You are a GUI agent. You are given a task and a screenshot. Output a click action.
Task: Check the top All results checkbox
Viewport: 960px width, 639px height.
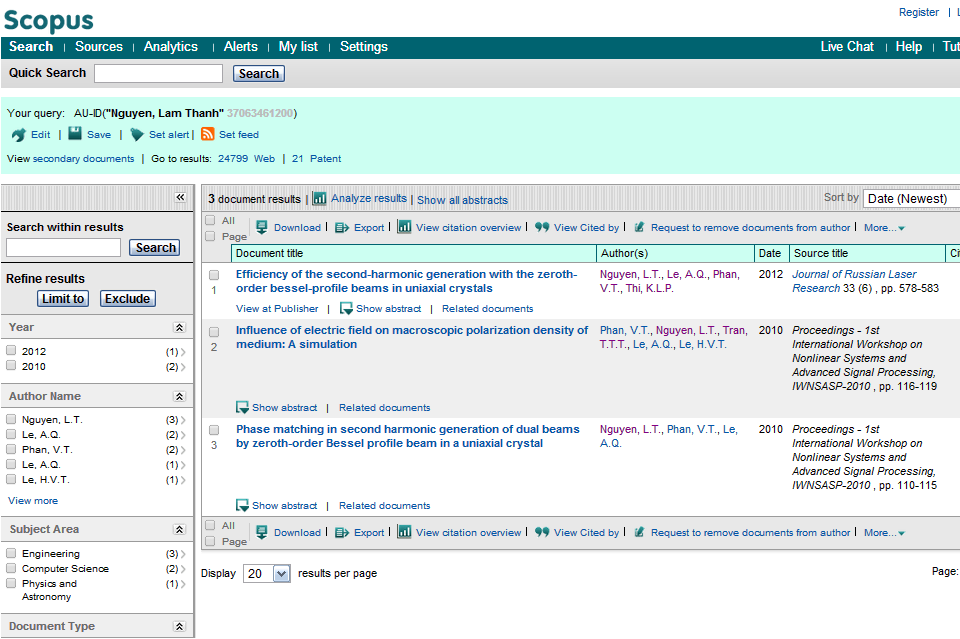pos(210,220)
